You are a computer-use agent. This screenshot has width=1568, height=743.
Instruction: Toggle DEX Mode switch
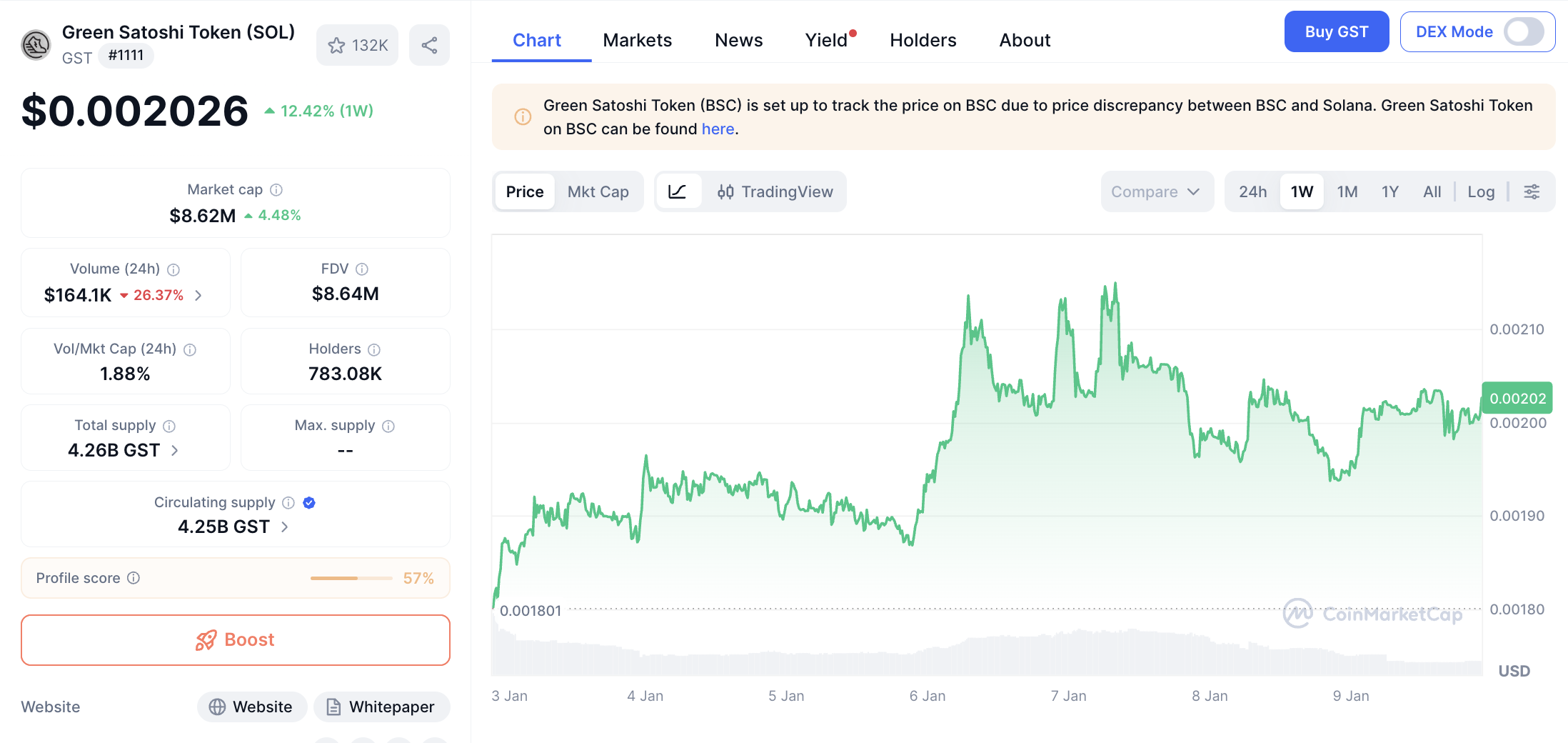(x=1523, y=32)
